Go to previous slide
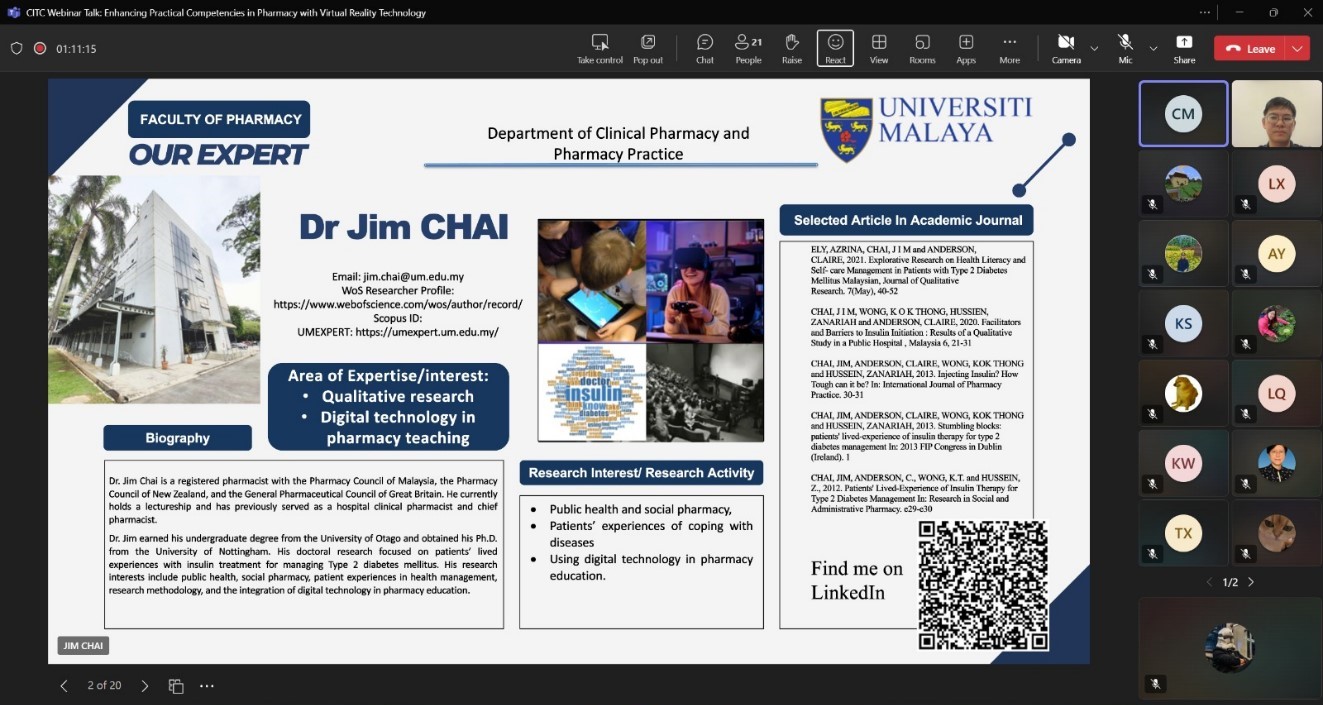This screenshot has height=705, width=1323. tap(63, 685)
